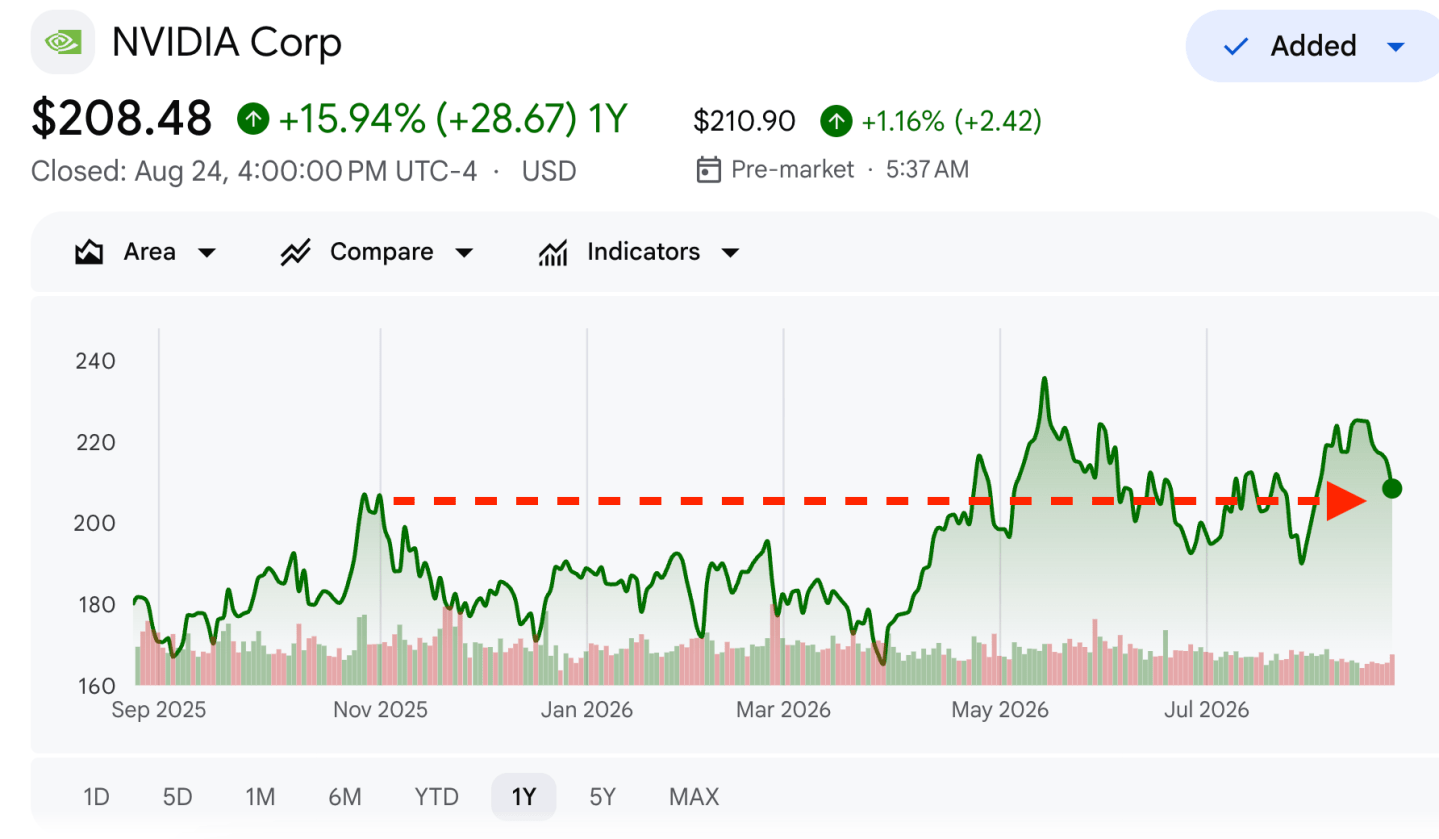Open the Added watchlist dropdown arrow

pos(1397,47)
